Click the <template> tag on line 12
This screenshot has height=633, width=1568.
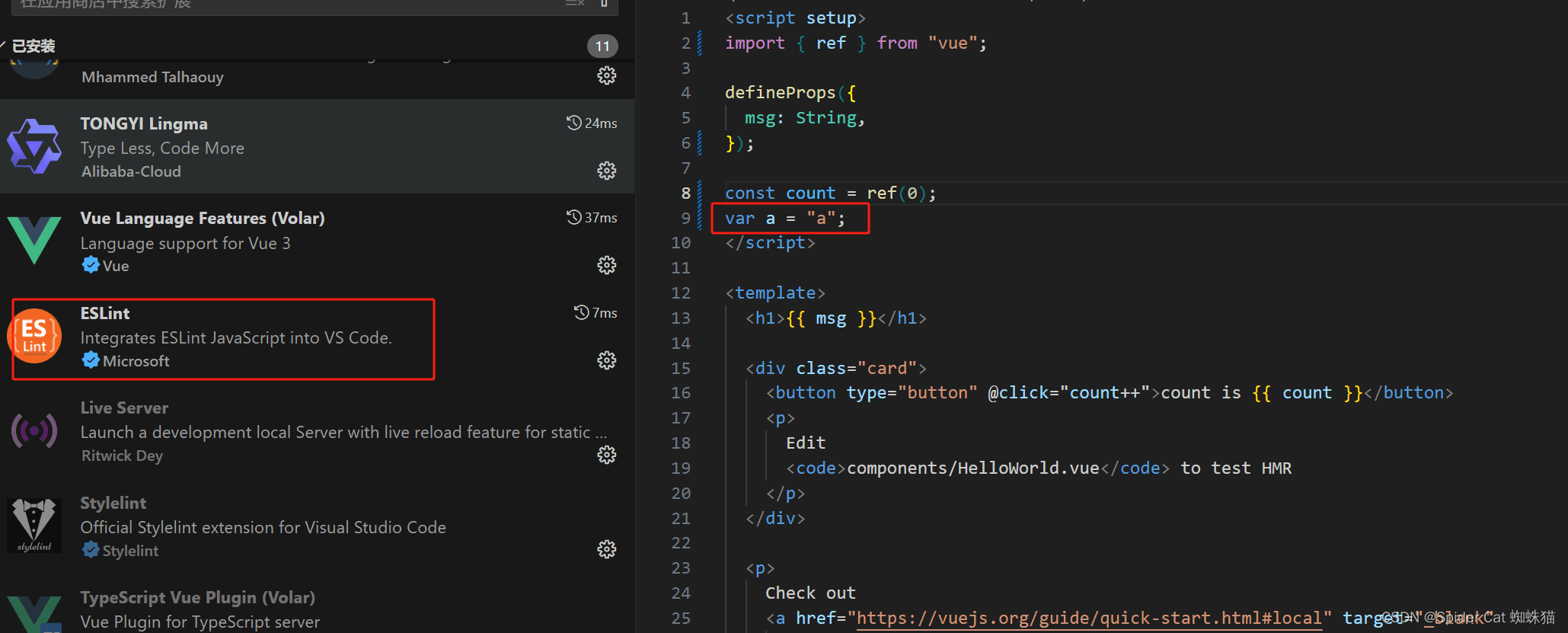coord(775,293)
